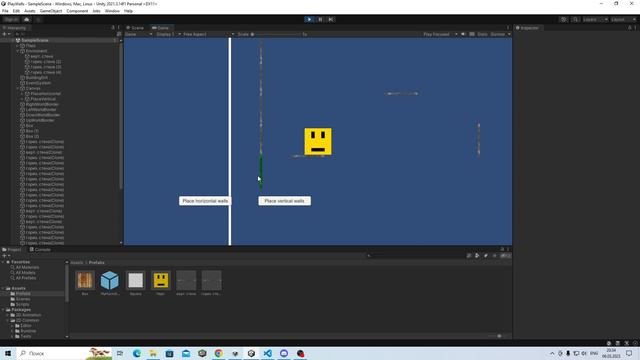Click the yellow face character in Game view

318,142
